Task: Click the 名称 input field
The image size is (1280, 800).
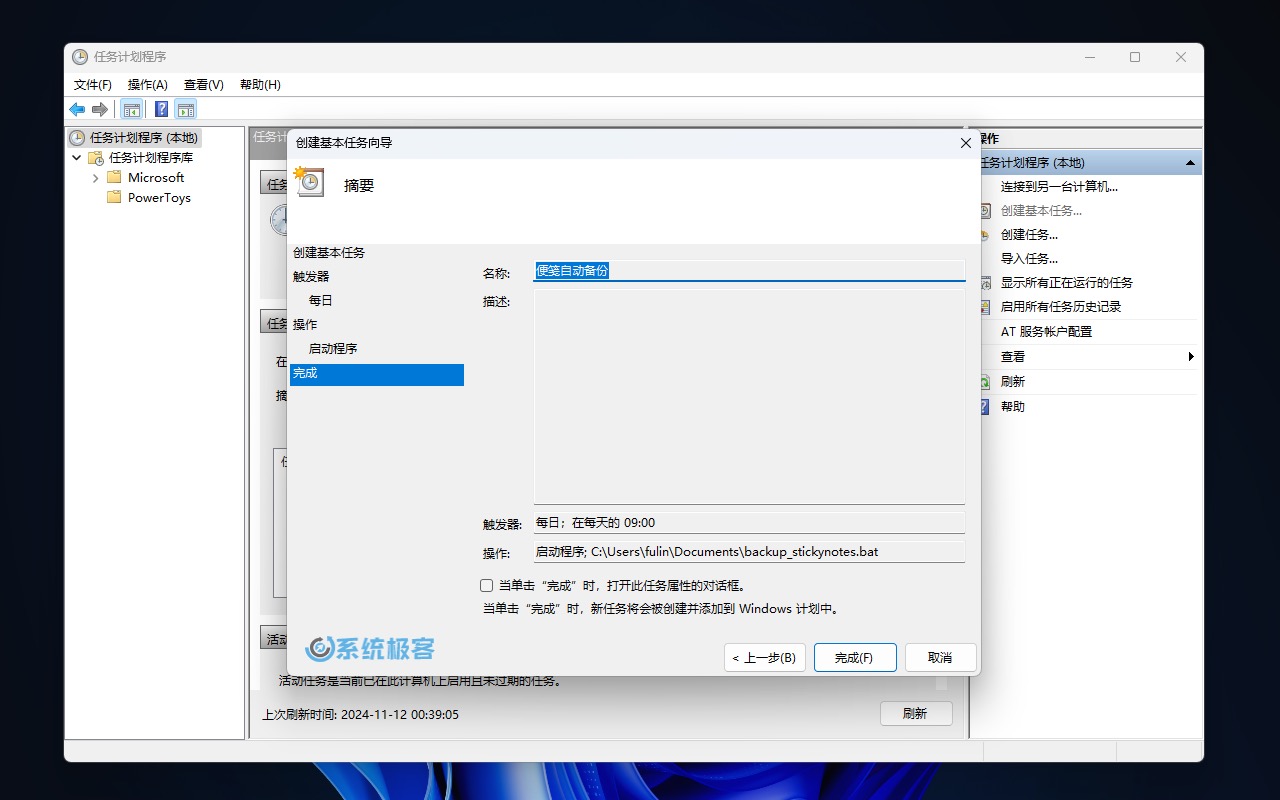Action: click(749, 271)
